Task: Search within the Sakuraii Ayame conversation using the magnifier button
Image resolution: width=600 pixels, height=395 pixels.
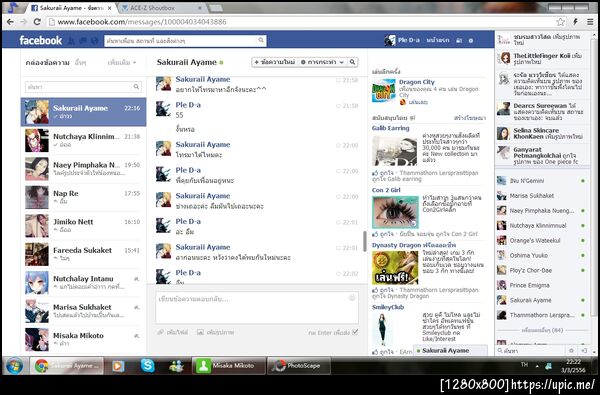Action: [352, 62]
